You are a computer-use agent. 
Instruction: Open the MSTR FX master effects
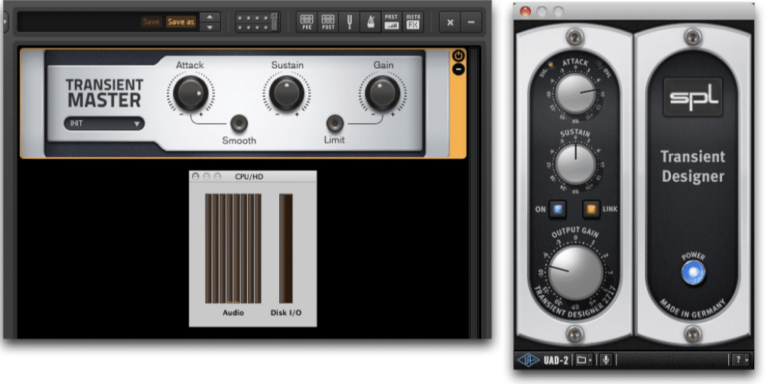tap(413, 22)
